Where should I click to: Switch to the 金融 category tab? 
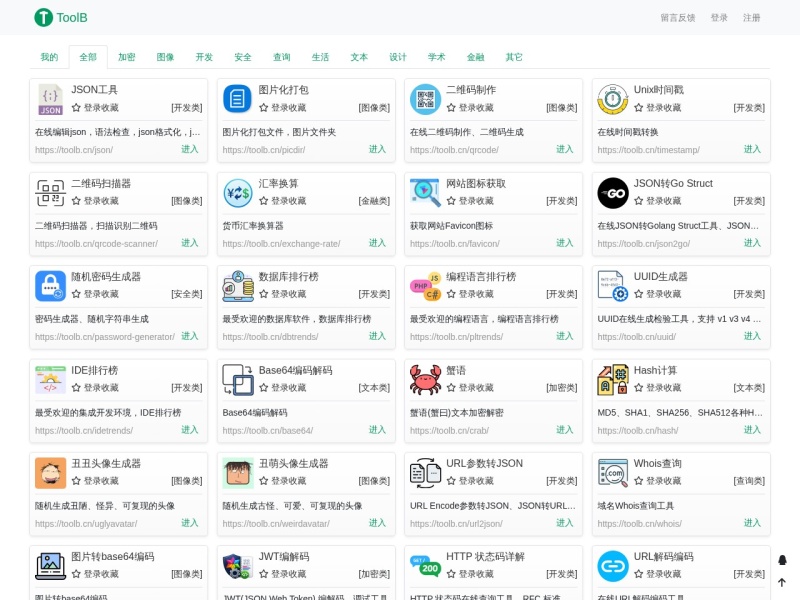point(476,57)
